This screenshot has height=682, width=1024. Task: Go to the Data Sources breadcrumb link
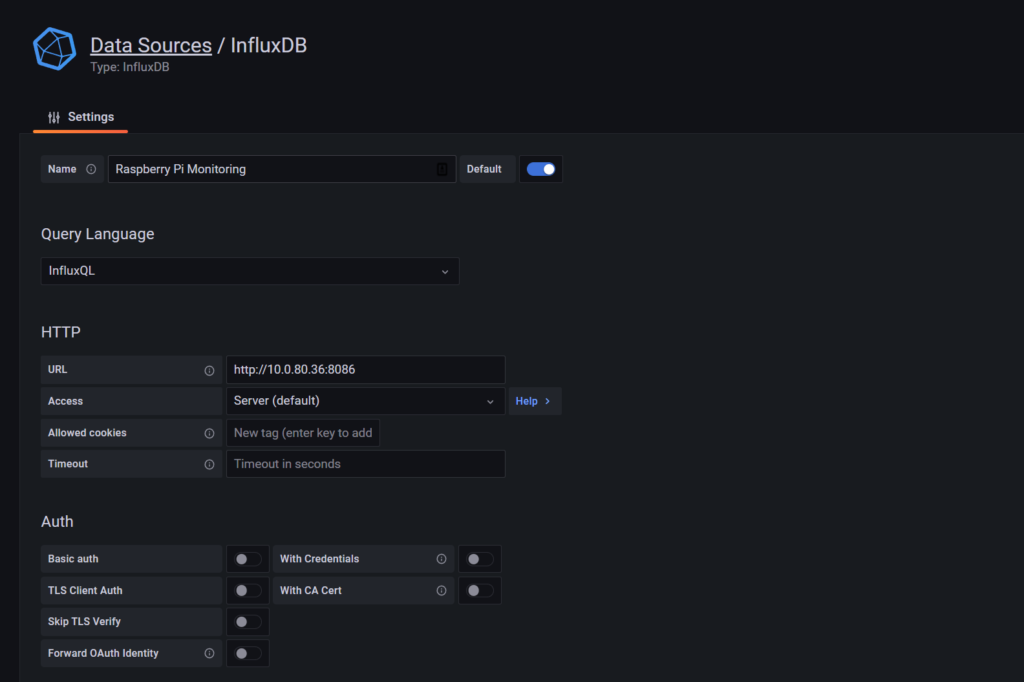(x=151, y=45)
